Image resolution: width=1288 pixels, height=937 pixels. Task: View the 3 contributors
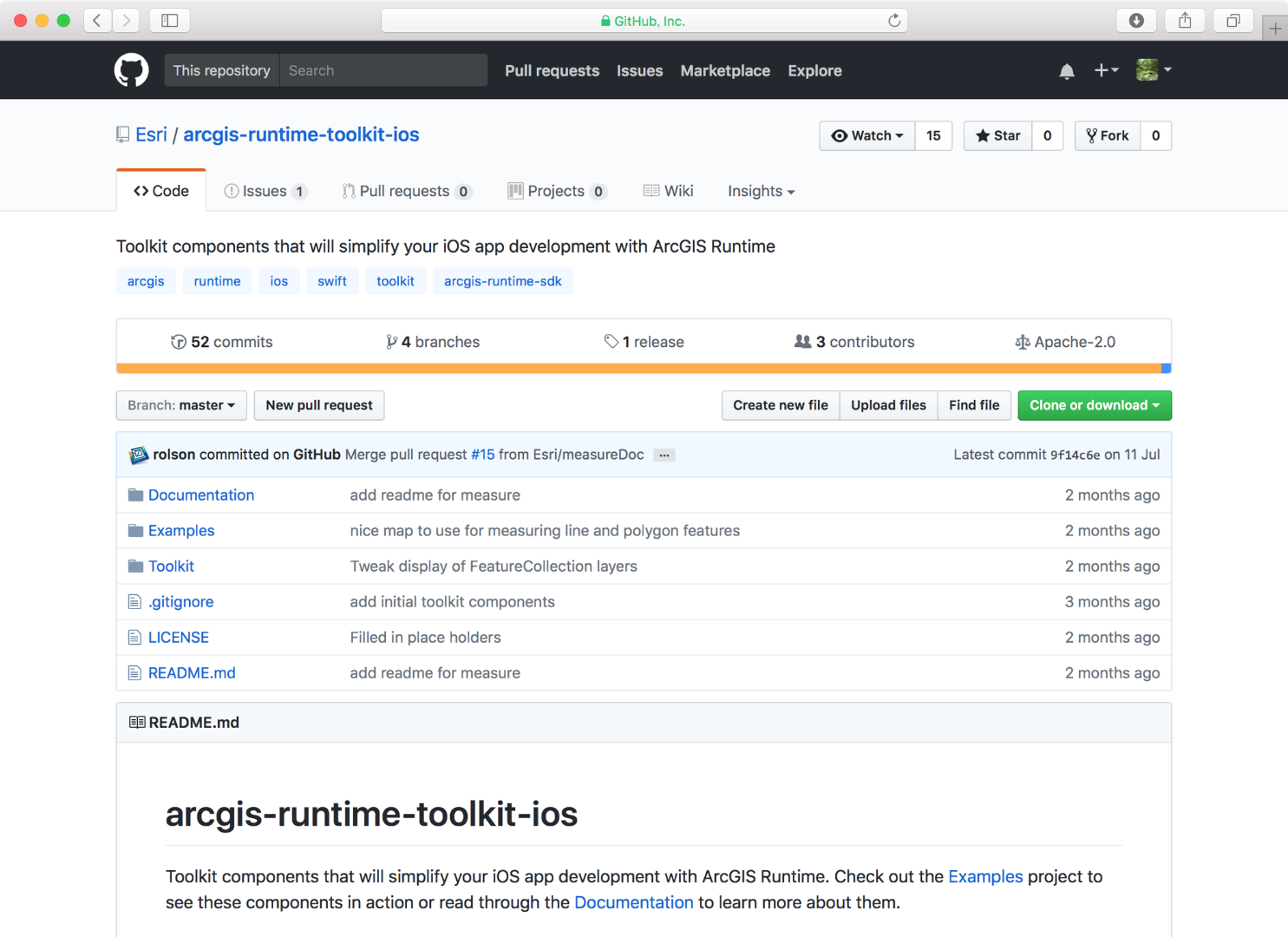click(x=854, y=342)
